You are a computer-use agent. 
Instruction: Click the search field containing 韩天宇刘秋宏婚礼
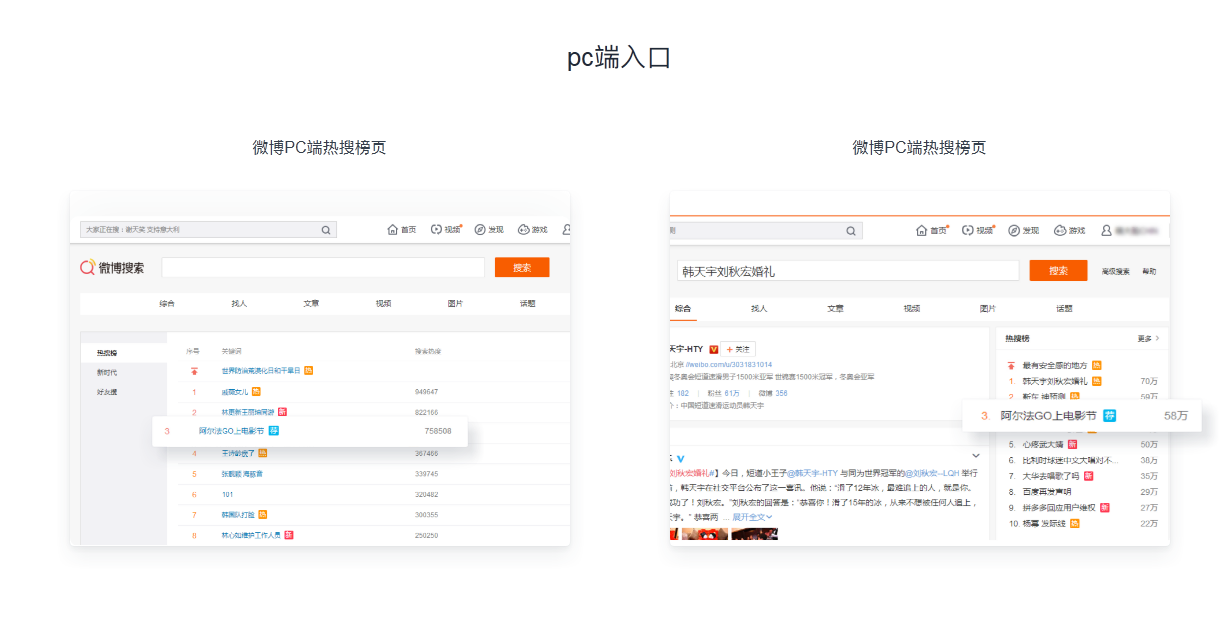tap(848, 270)
